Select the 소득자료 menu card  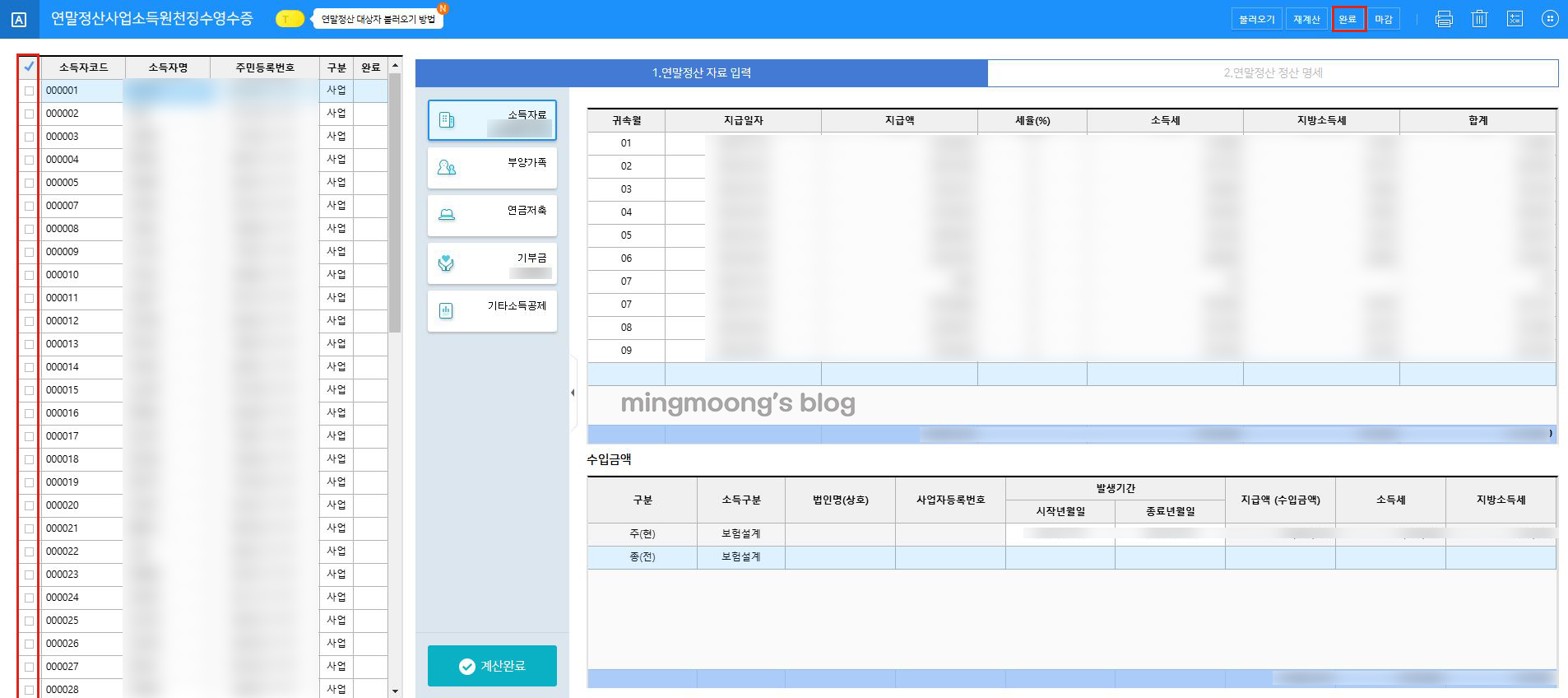(492, 120)
